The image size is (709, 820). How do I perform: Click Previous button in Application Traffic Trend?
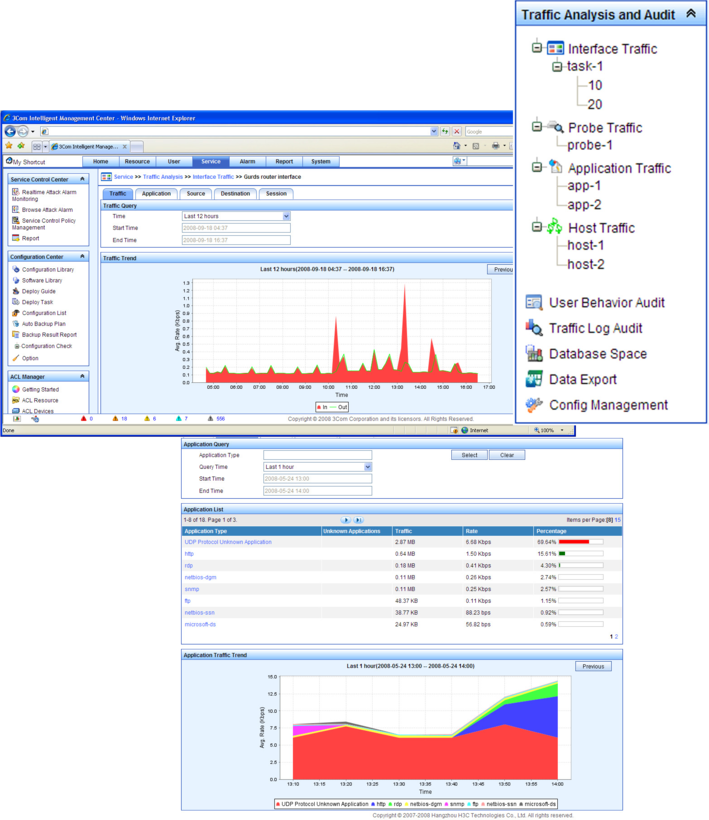[593, 666]
